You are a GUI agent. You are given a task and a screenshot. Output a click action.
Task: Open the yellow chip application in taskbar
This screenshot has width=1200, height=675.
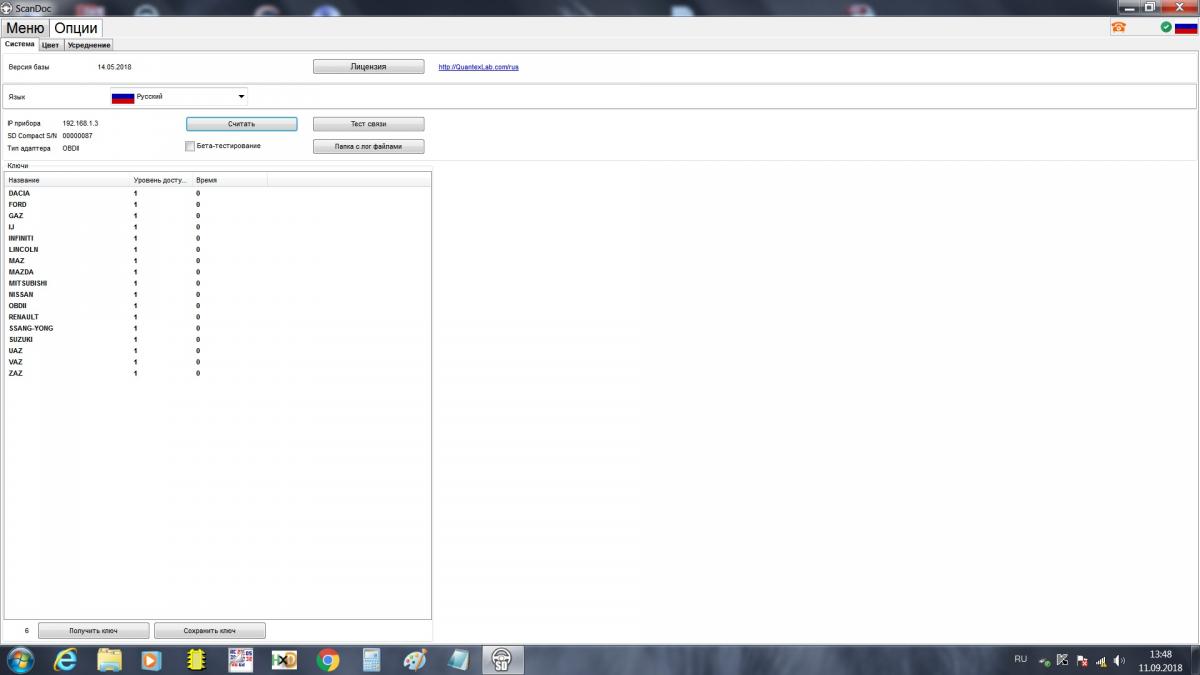click(x=196, y=660)
